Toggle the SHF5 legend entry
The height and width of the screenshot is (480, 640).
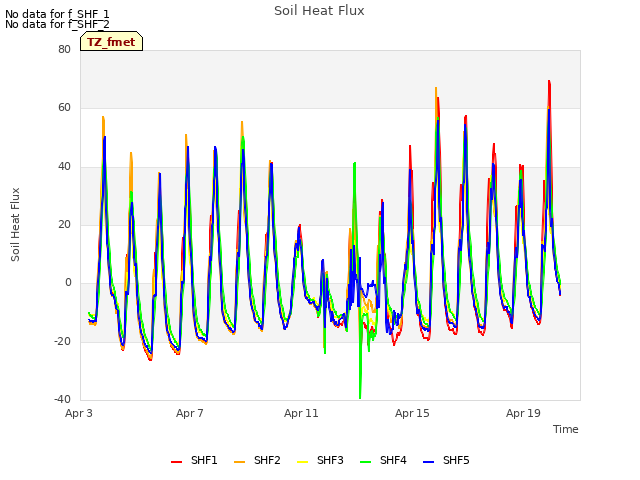(x=446, y=460)
